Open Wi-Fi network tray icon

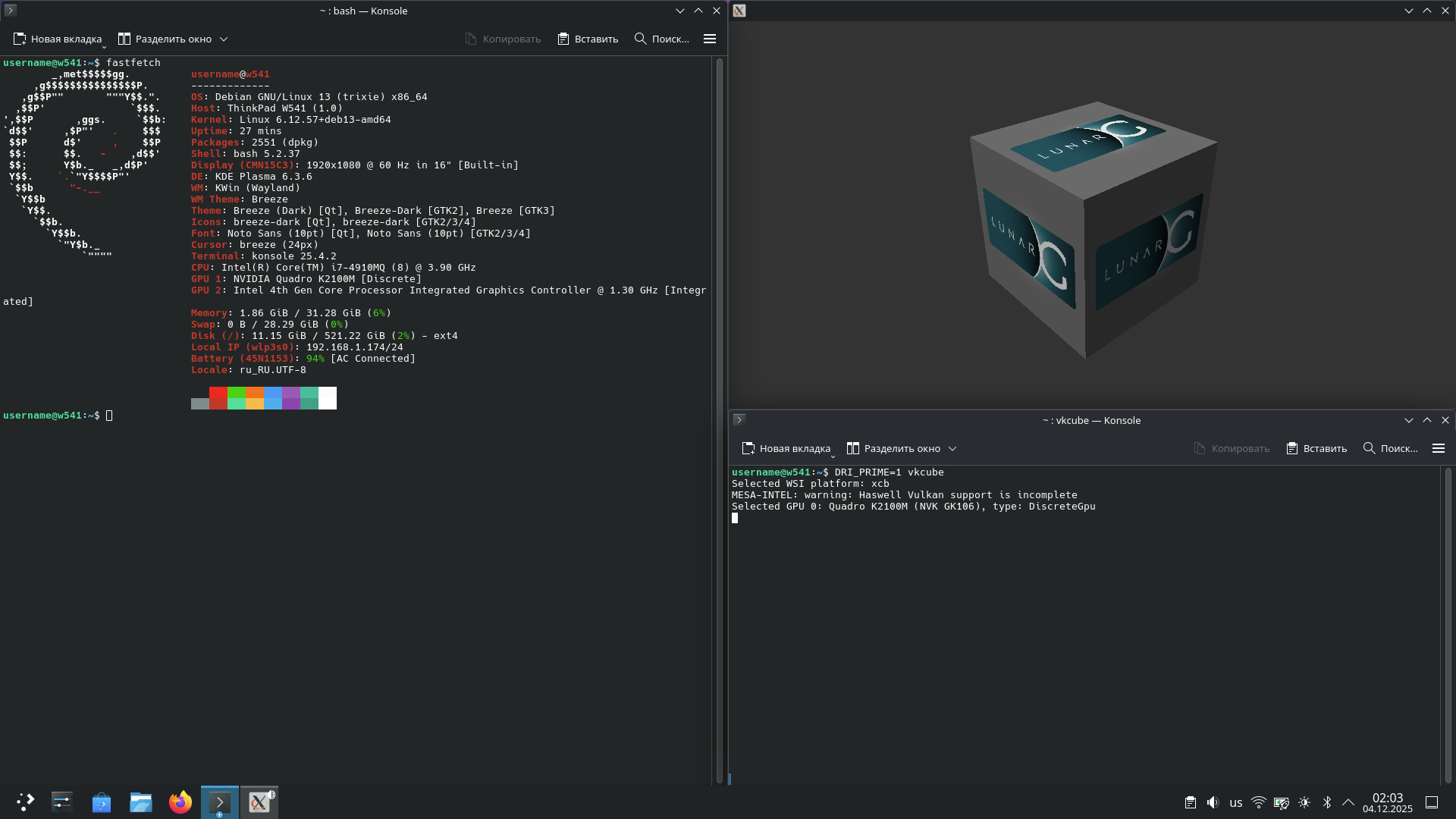1259,802
